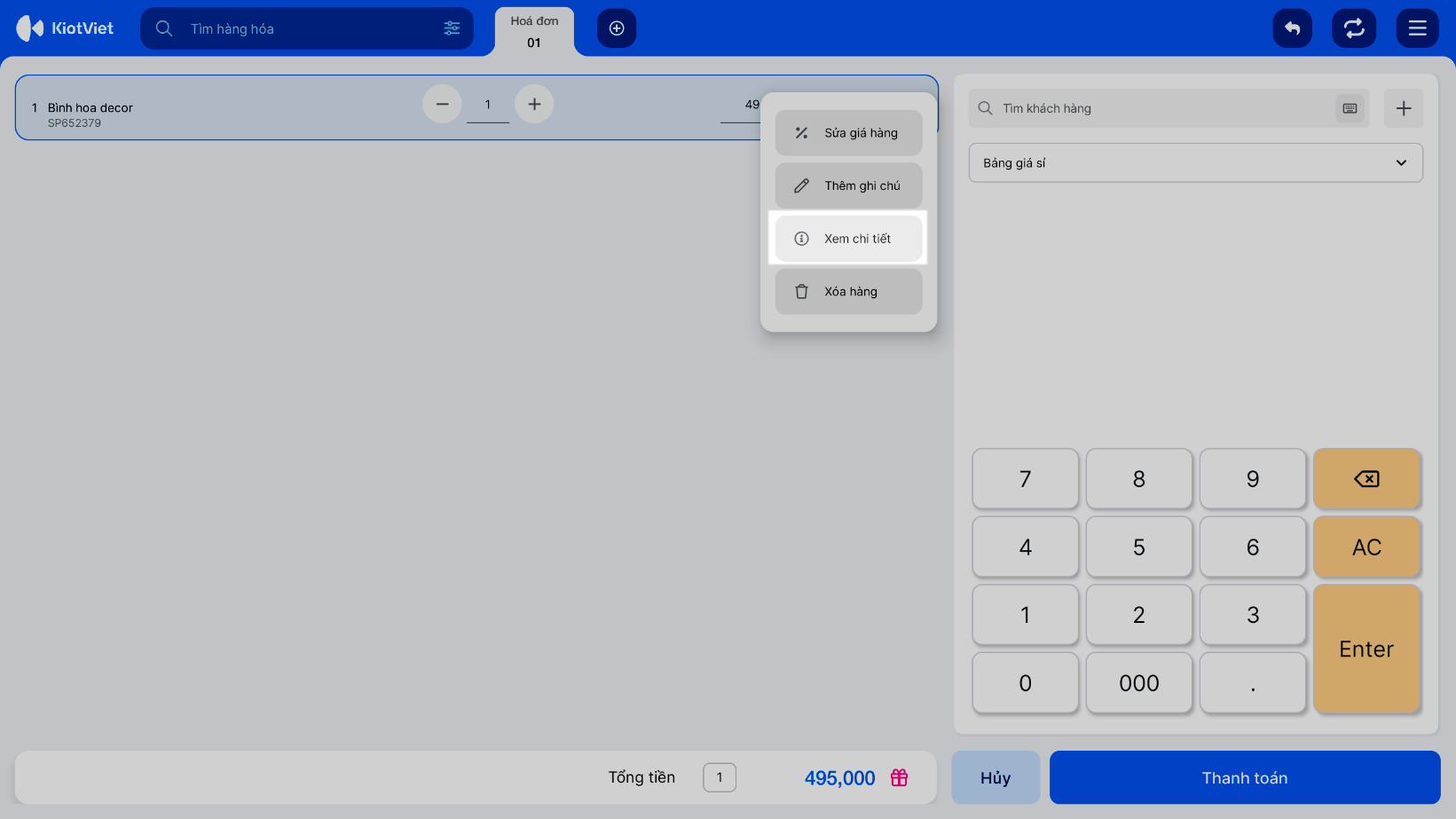Select Xóa hàng to delete item
1456x819 pixels.
pyautogui.click(x=849, y=291)
